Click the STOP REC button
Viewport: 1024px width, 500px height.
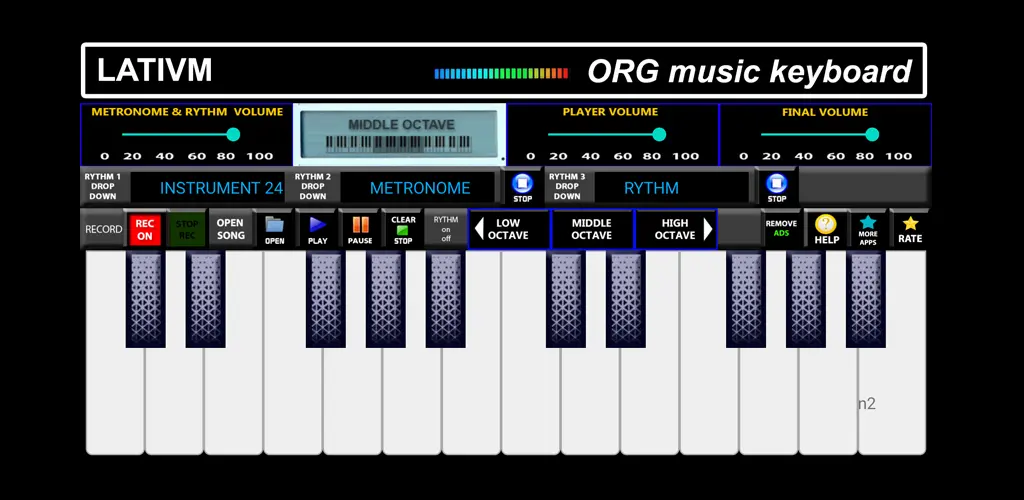coord(187,230)
